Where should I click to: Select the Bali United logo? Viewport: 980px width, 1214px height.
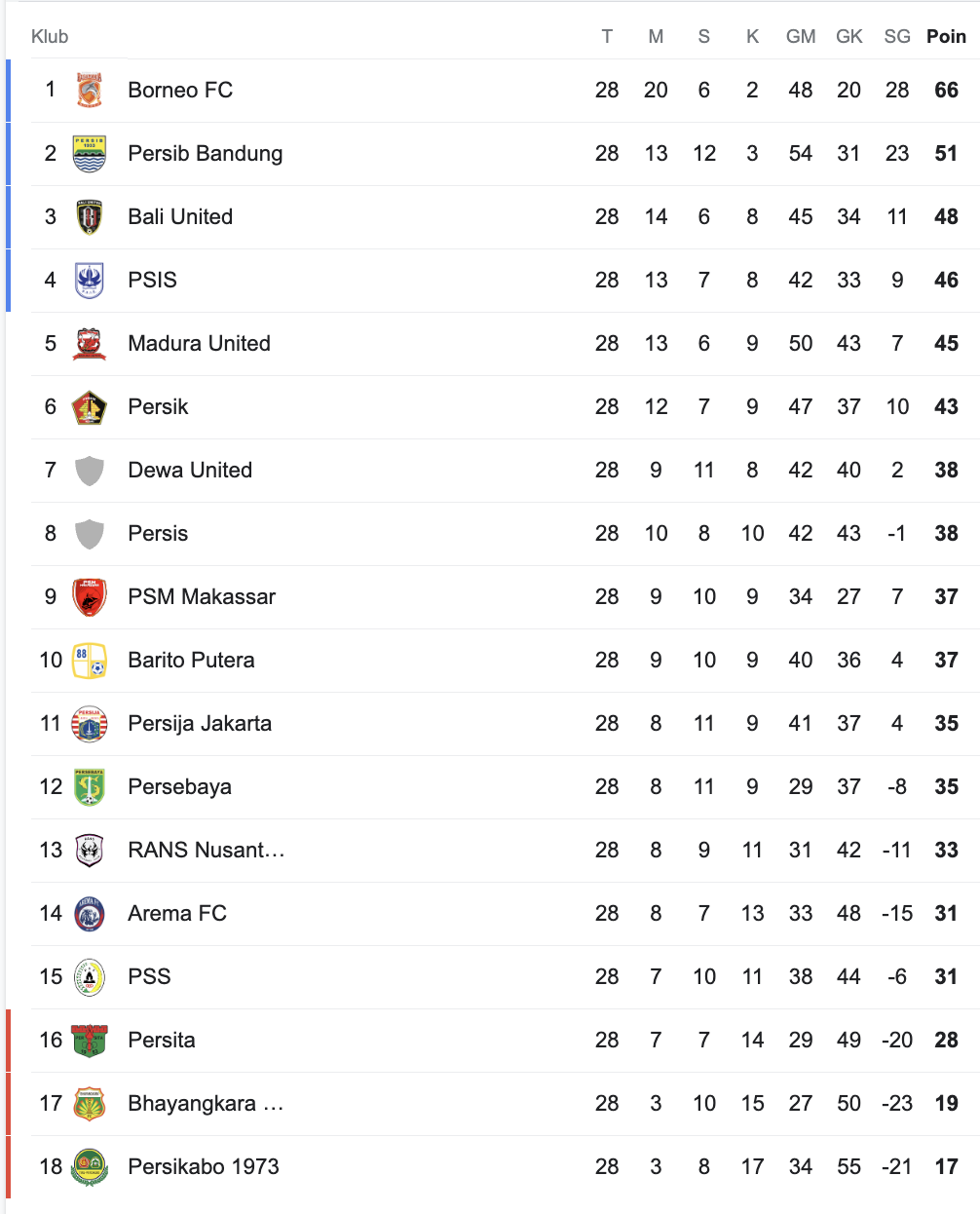[x=90, y=217]
